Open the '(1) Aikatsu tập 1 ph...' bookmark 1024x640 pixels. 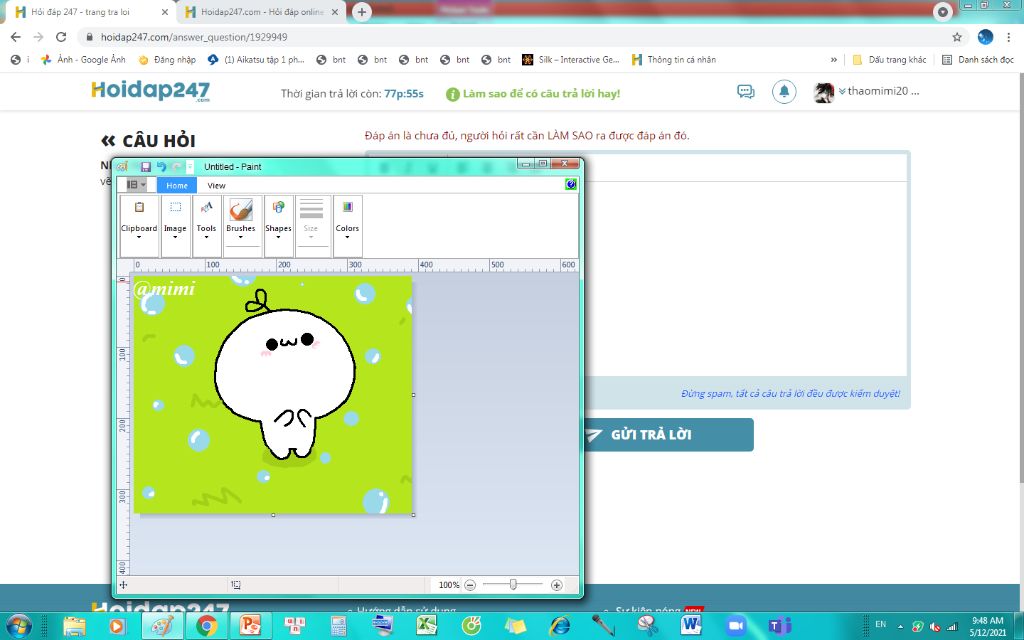(256, 59)
